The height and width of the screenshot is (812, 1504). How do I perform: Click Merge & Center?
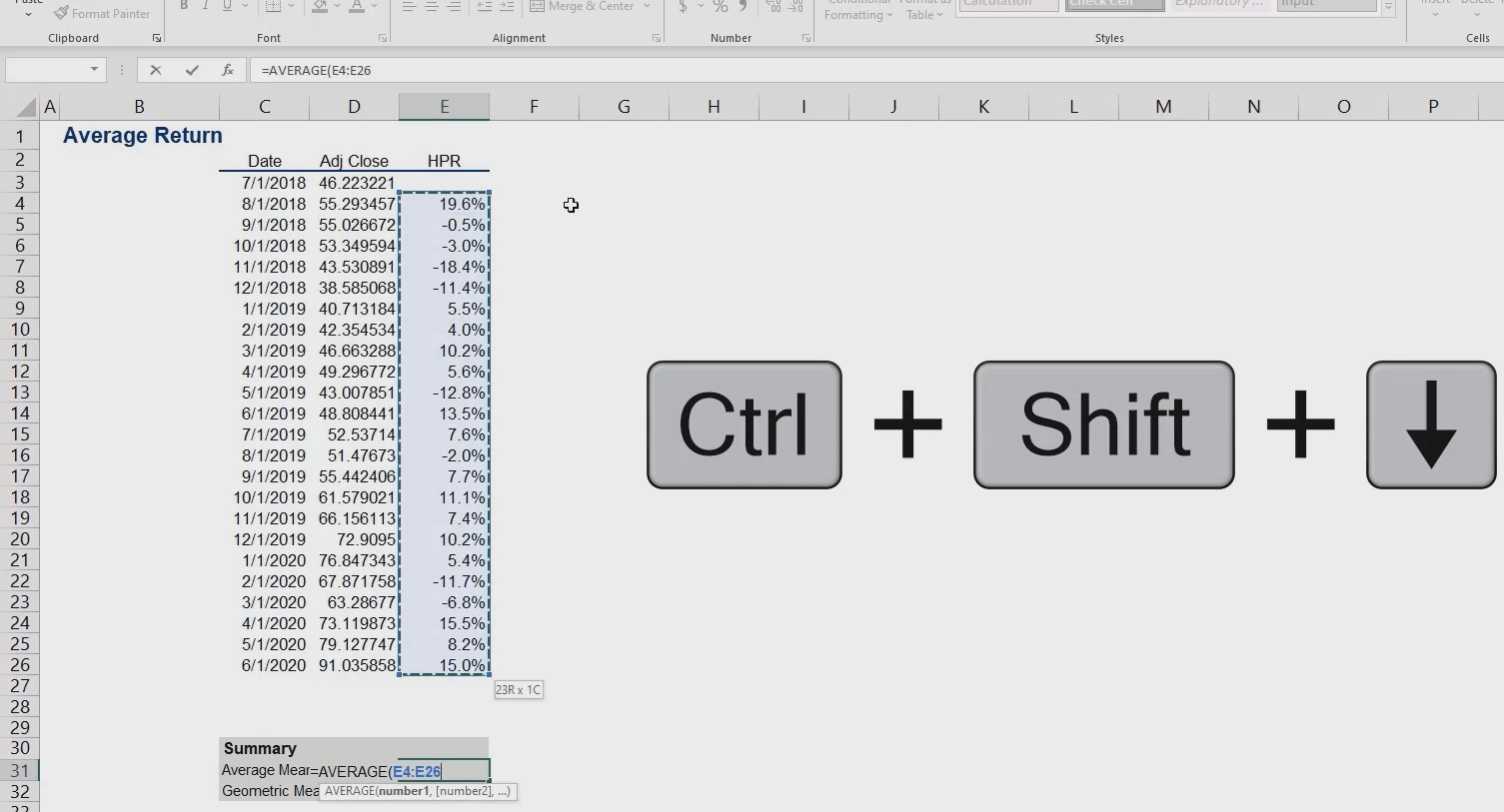(x=583, y=6)
